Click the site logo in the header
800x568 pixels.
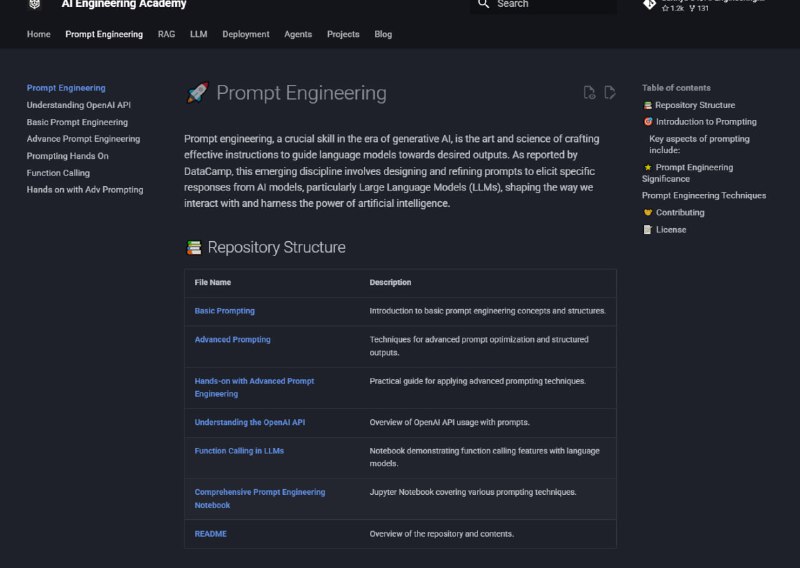35,4
